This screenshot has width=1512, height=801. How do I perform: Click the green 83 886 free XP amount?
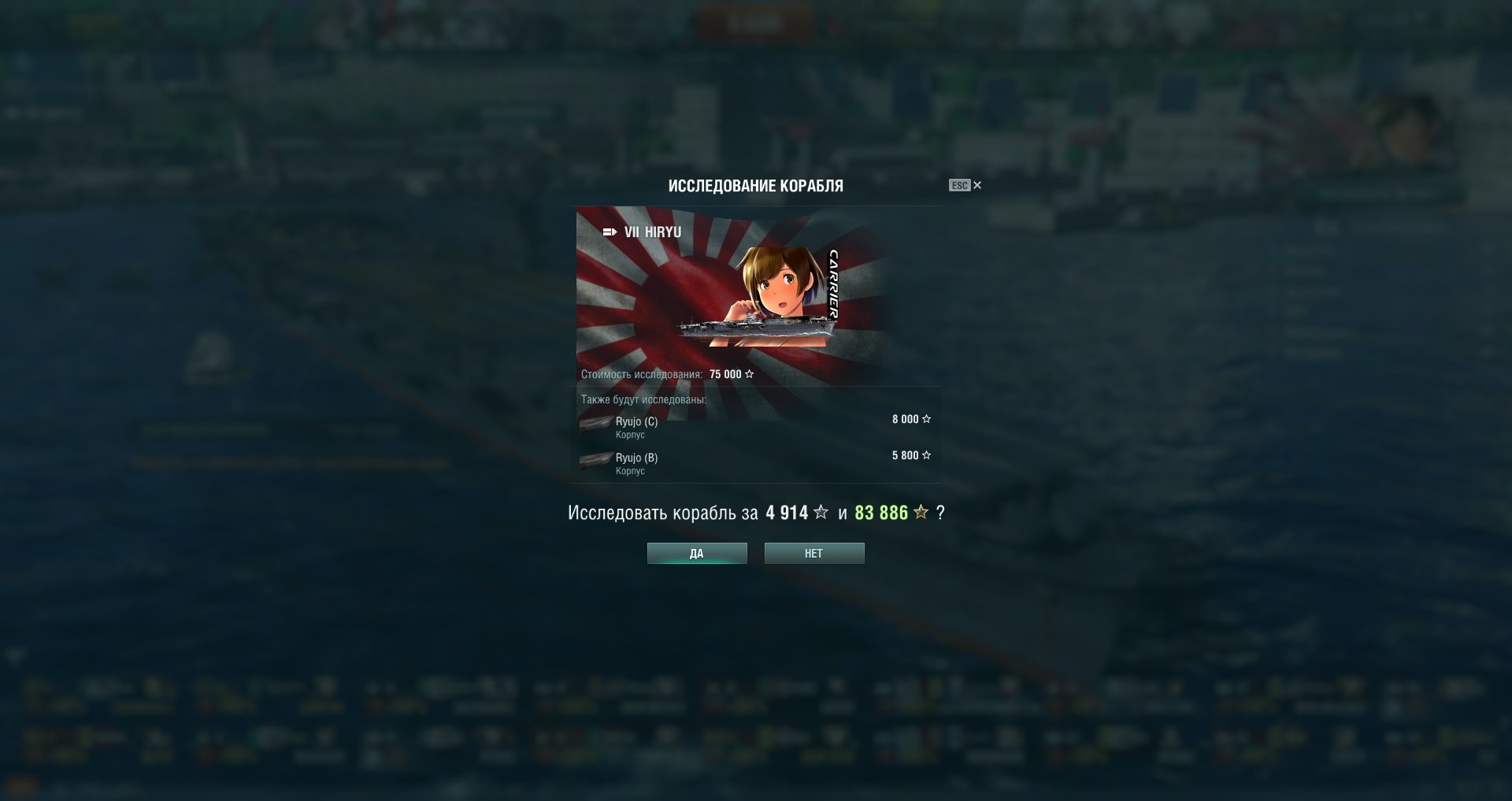pos(881,513)
